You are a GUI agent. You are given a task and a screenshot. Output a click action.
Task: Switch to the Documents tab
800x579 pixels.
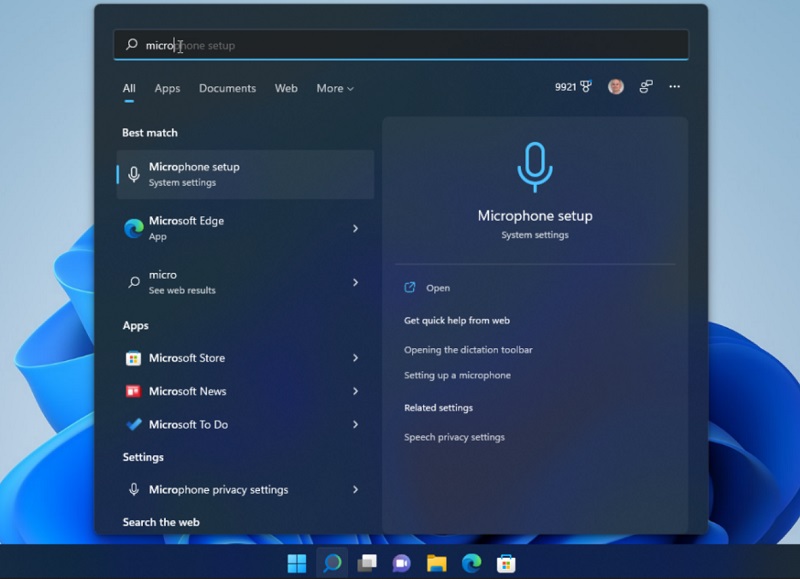[x=227, y=88]
